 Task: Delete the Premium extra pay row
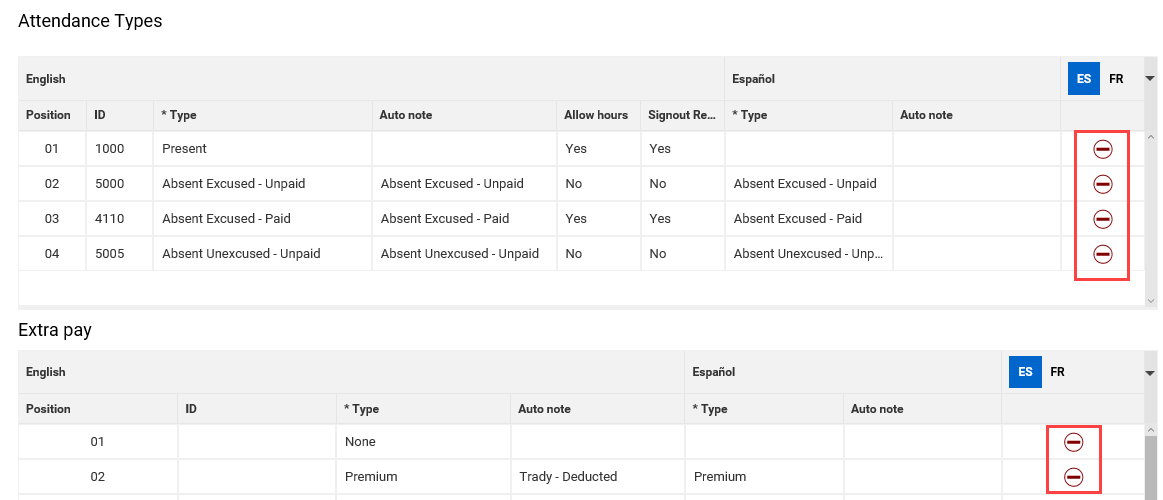(1073, 477)
